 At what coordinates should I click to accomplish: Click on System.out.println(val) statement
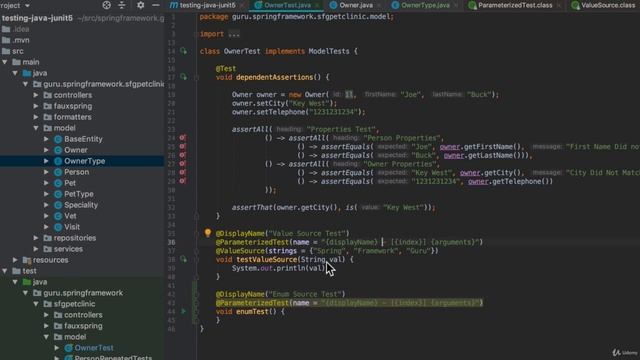tap(280, 268)
